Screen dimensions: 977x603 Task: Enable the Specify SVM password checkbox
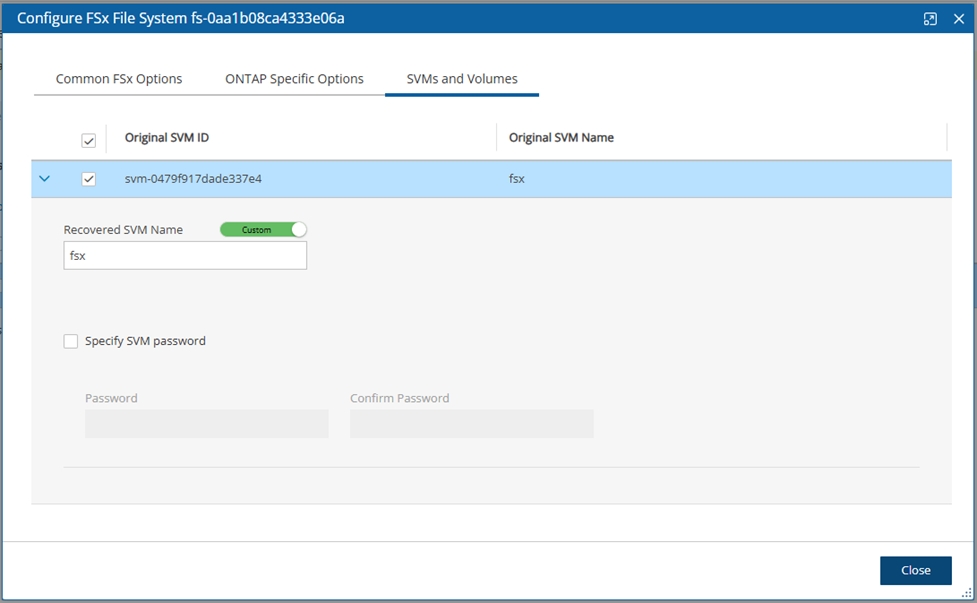[71, 341]
